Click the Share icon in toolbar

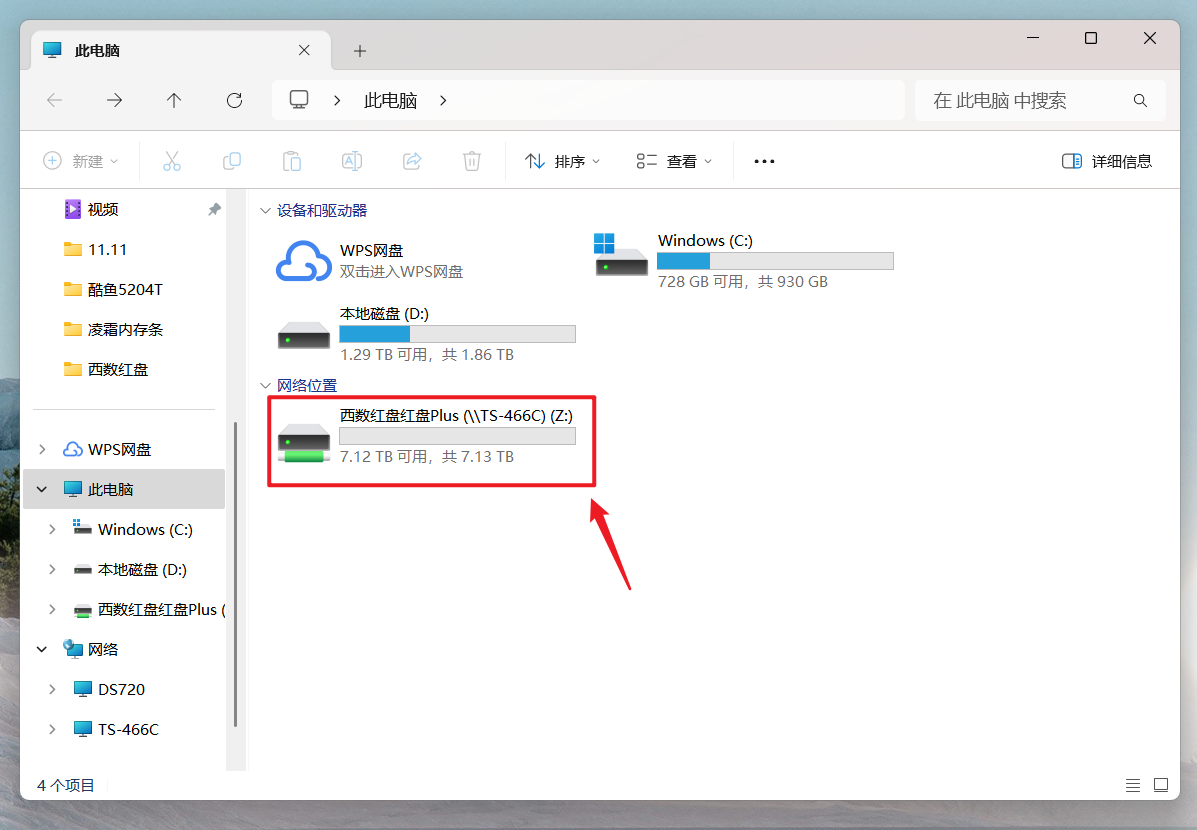[x=412, y=161]
